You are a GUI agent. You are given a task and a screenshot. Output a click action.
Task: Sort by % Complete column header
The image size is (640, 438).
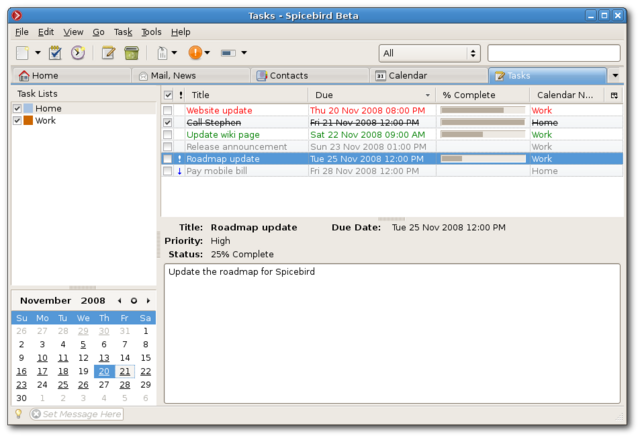coord(483,95)
